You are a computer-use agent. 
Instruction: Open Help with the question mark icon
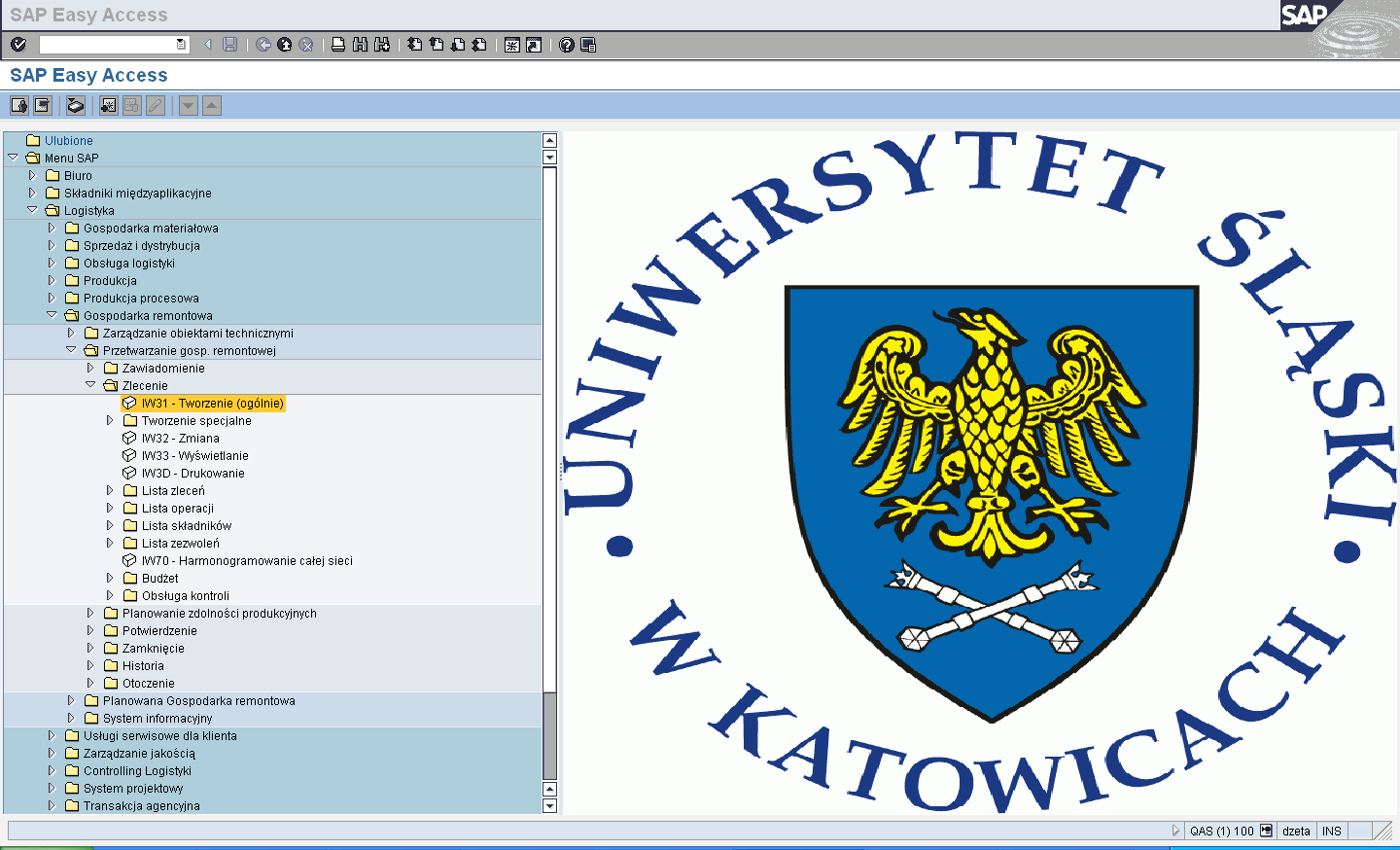point(567,45)
